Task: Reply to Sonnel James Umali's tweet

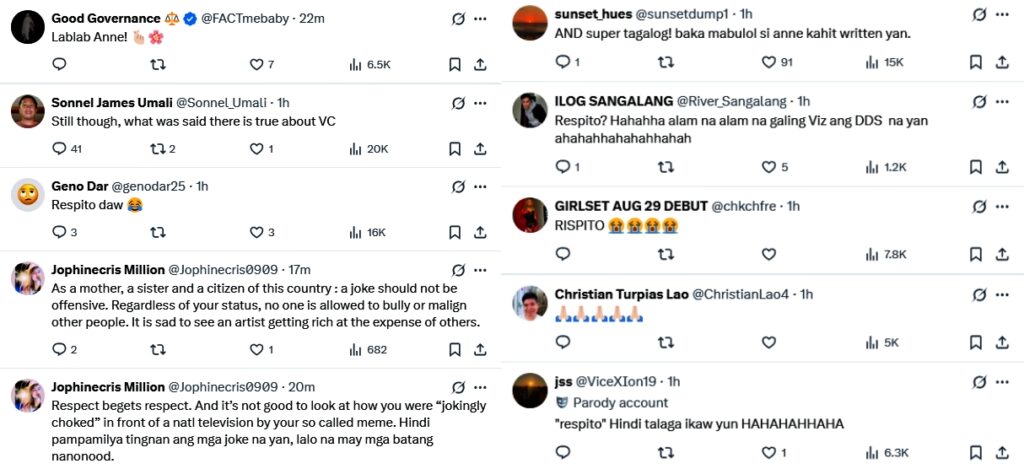Action: coord(59,149)
